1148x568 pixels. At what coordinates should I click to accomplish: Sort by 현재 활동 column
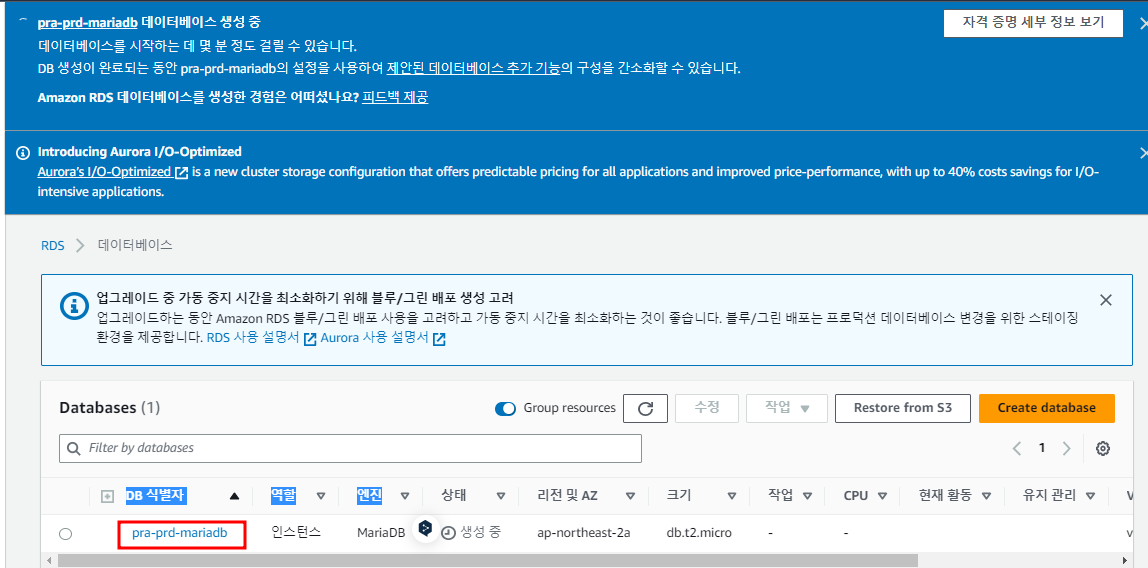(x=986, y=496)
